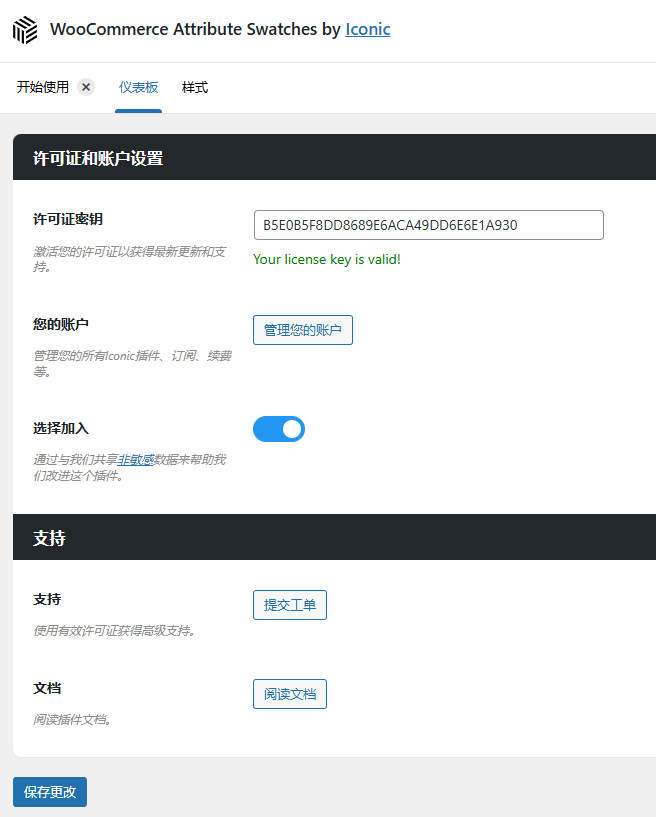Click the 您的账户 label

coord(60,324)
